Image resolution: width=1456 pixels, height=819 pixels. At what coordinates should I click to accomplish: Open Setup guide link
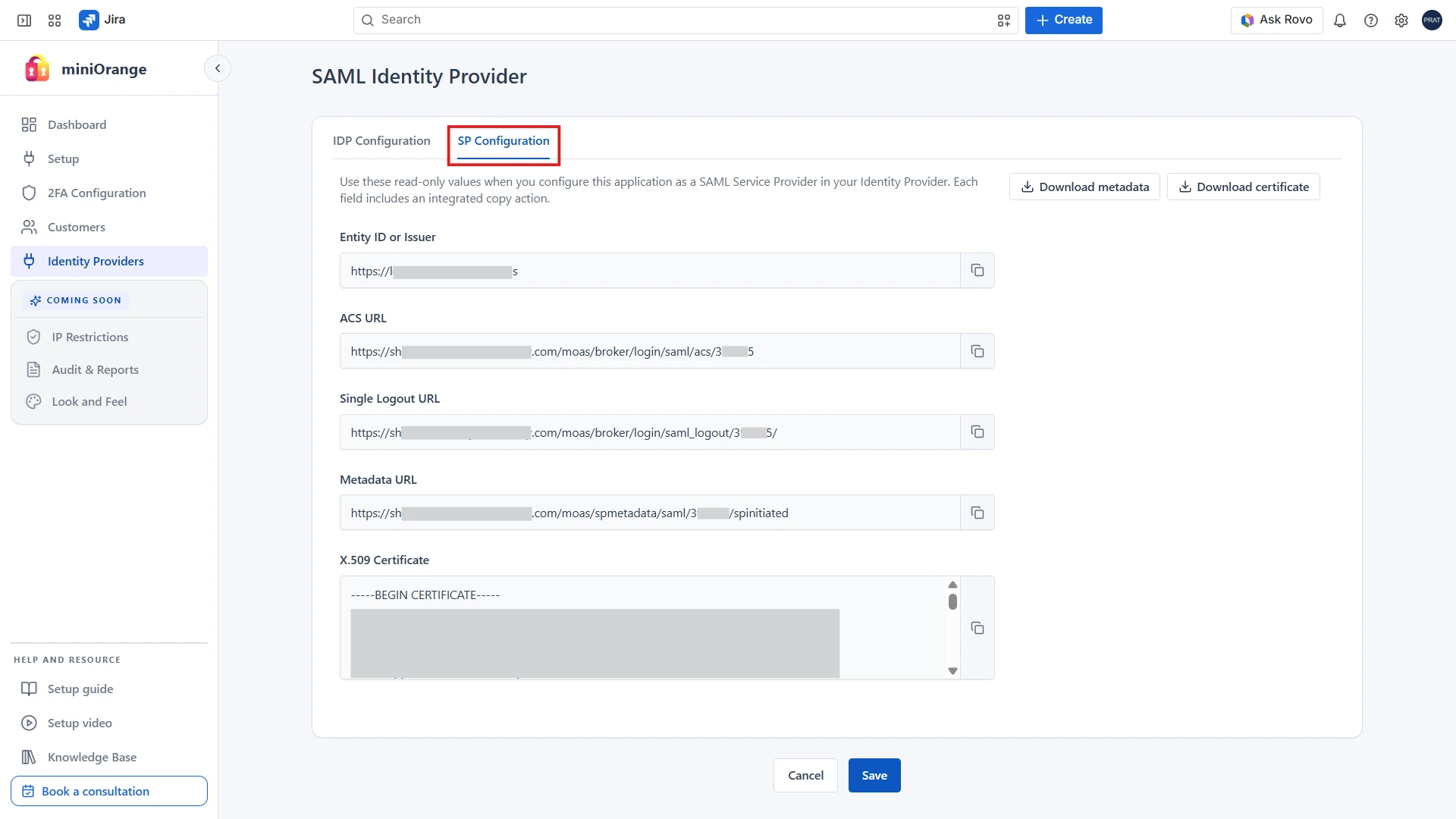pos(109,689)
